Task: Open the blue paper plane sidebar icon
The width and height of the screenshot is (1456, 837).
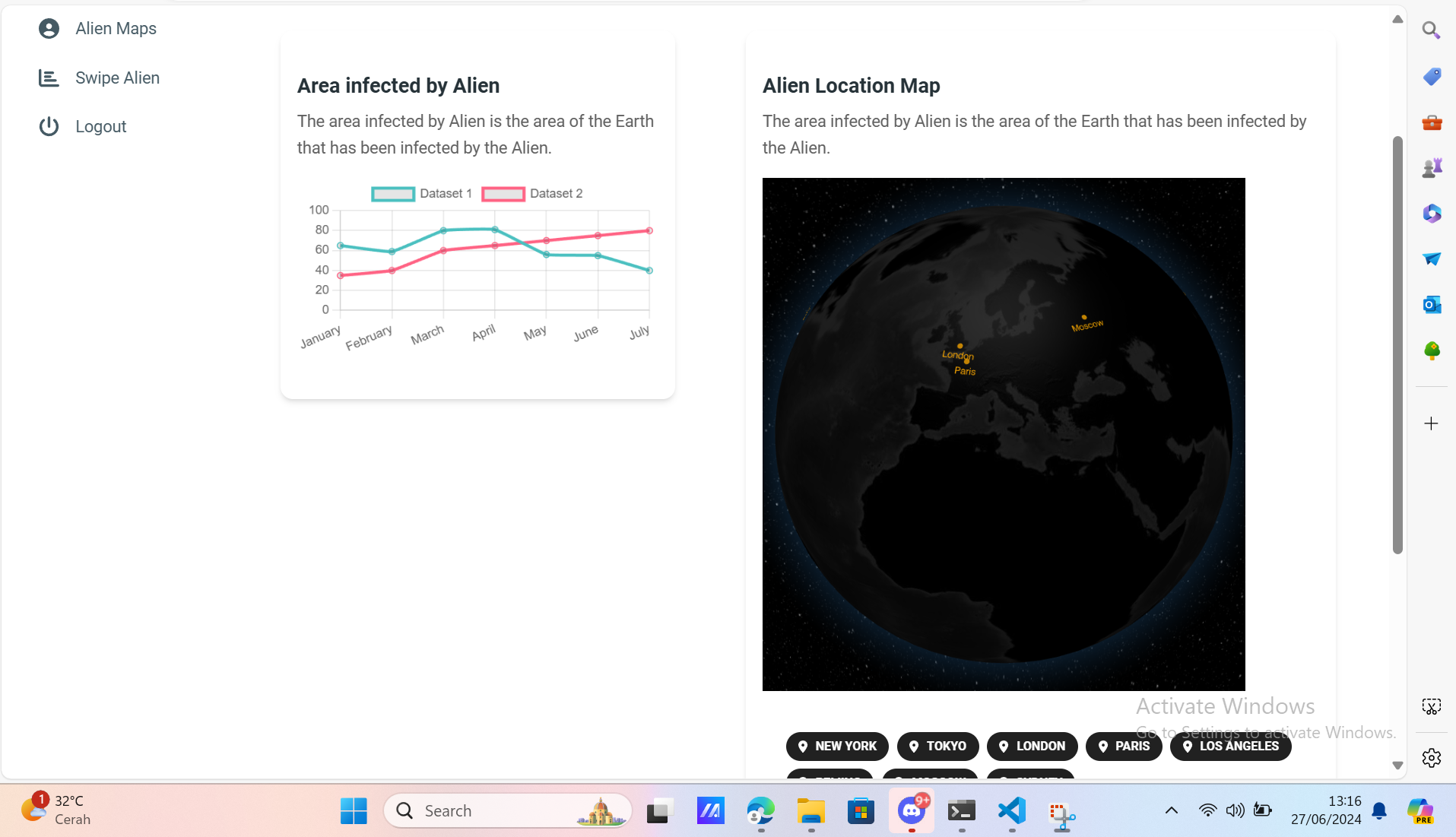Action: click(x=1432, y=258)
